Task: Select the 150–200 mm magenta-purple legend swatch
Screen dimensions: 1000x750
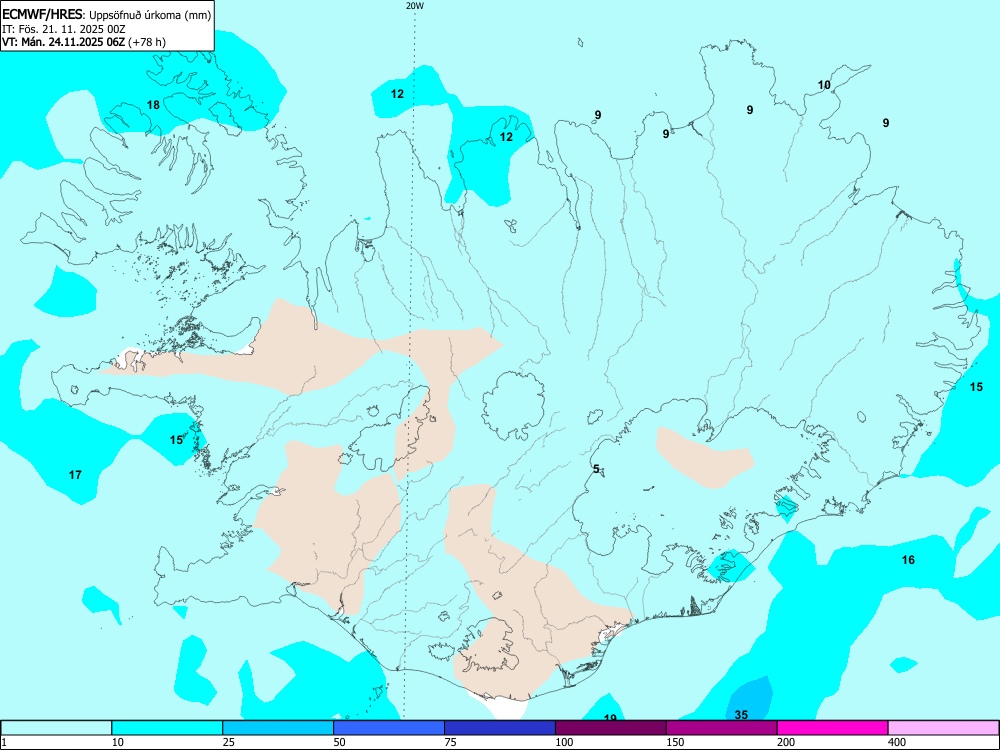Action: pyautogui.click(x=722, y=728)
